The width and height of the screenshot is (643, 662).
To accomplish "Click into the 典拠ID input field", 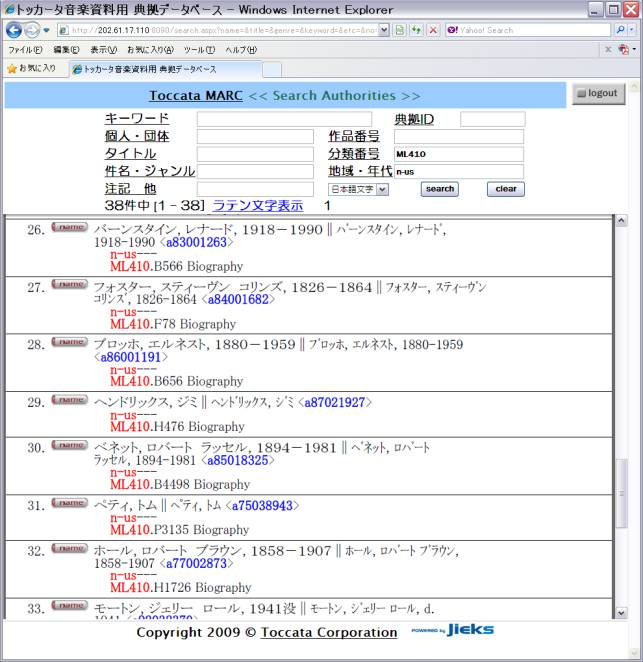I will [x=493, y=119].
